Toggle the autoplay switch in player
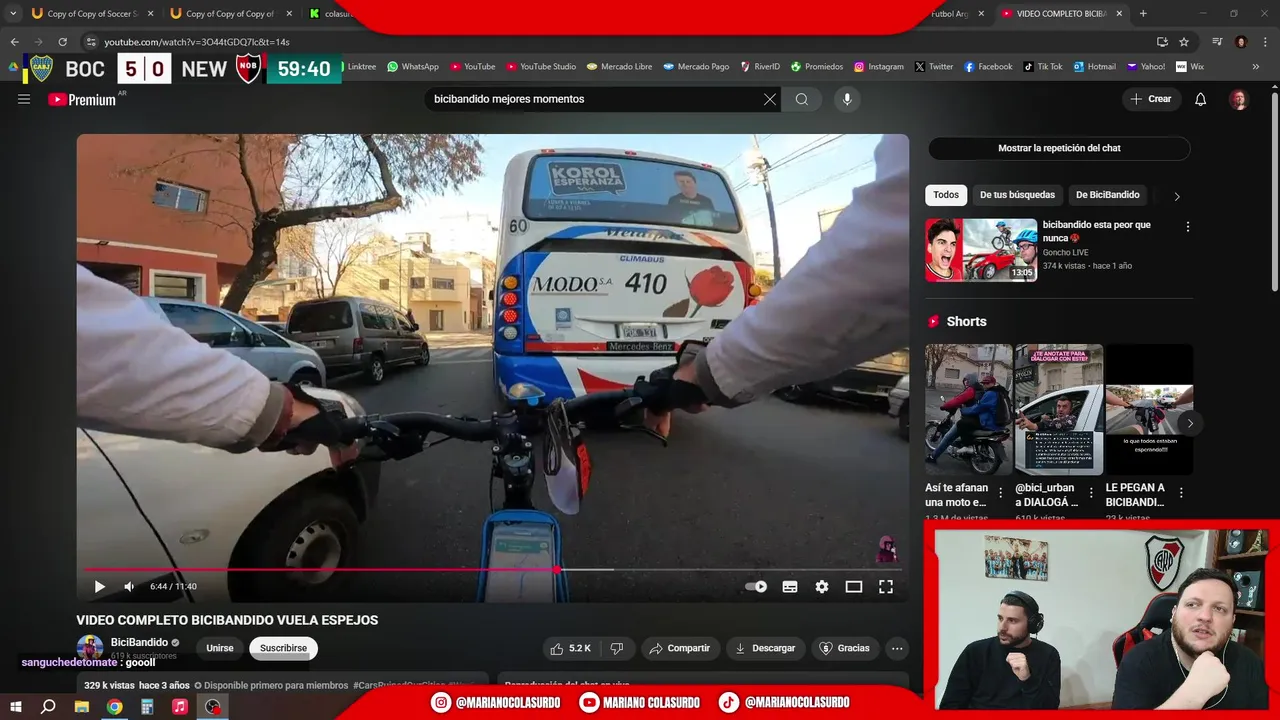 [x=757, y=587]
